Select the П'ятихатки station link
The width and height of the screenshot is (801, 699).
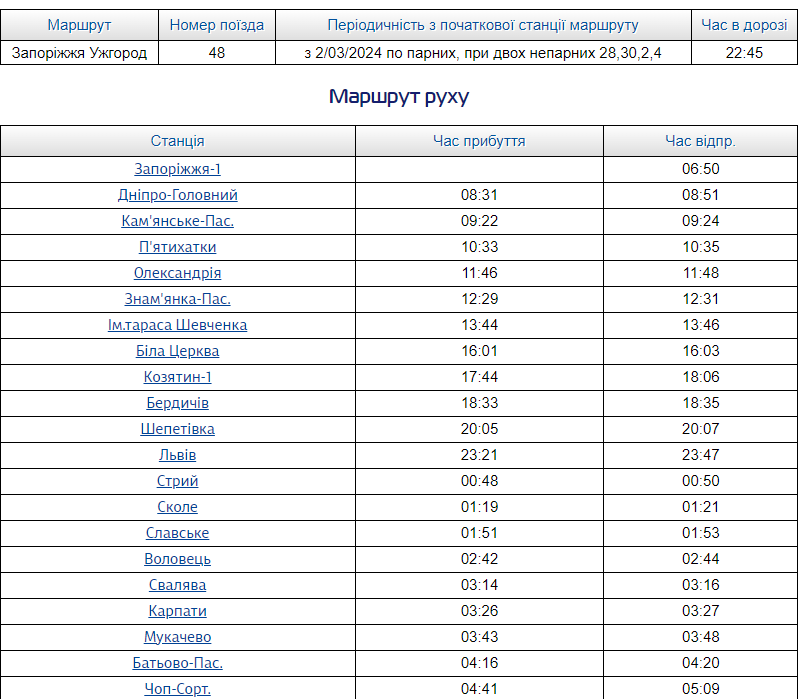[x=177, y=247]
